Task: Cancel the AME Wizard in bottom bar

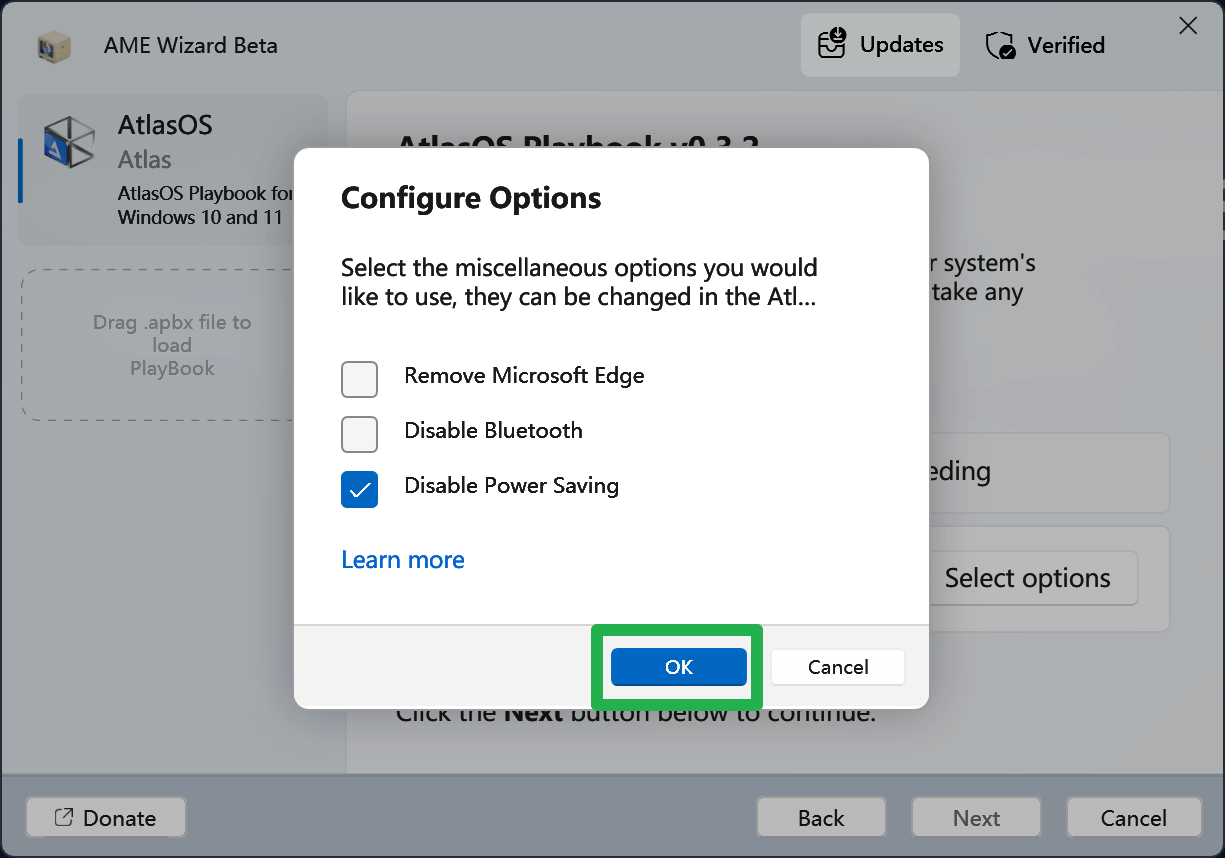Action: click(x=1134, y=818)
